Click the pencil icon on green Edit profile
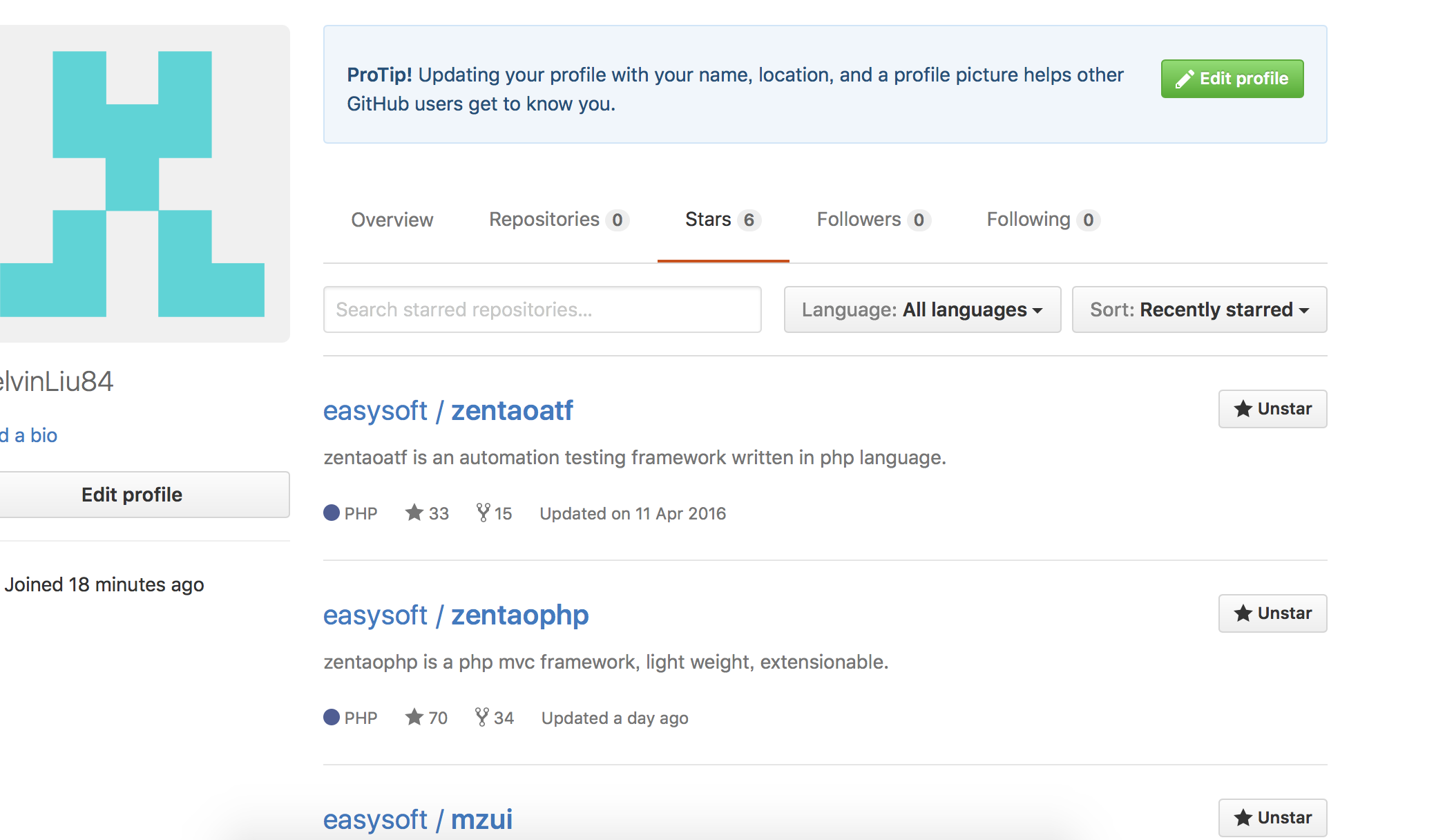This screenshot has height=840, width=1445. click(1185, 79)
